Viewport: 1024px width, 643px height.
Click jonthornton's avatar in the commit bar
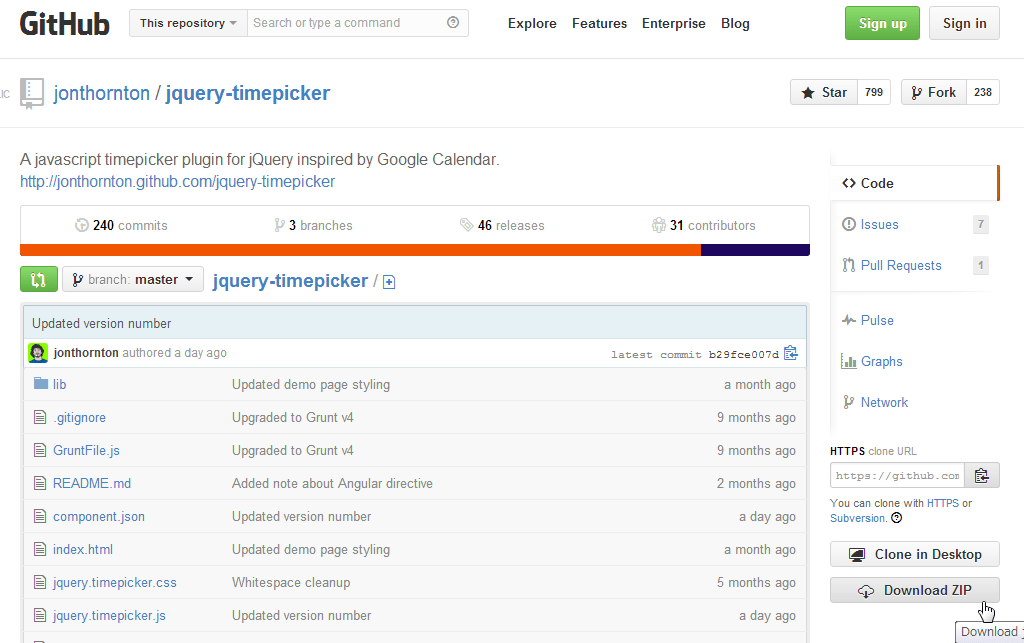[38, 353]
